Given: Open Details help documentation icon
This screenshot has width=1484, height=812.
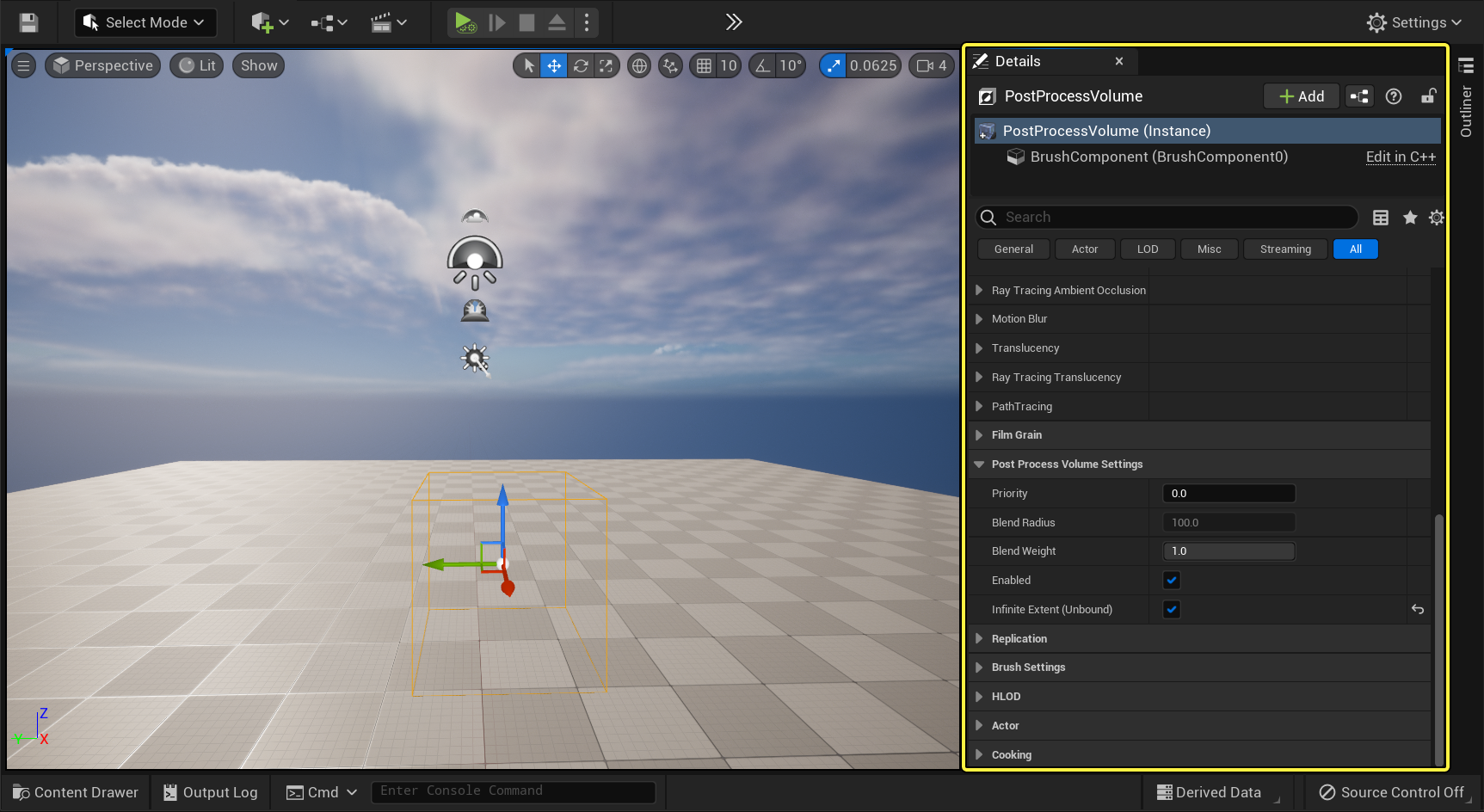Looking at the screenshot, I should point(1394,96).
